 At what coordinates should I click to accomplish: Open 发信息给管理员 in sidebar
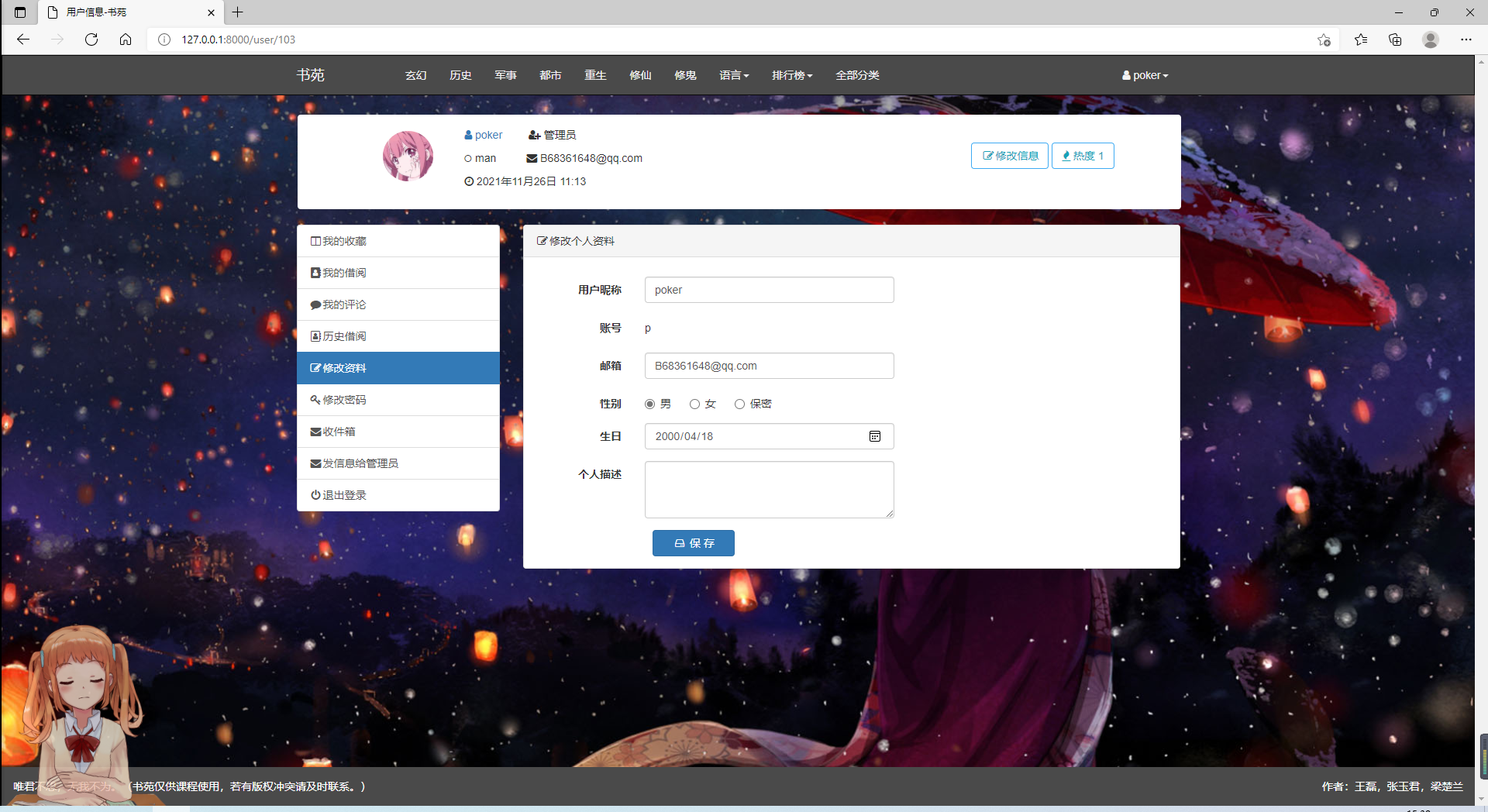[398, 463]
